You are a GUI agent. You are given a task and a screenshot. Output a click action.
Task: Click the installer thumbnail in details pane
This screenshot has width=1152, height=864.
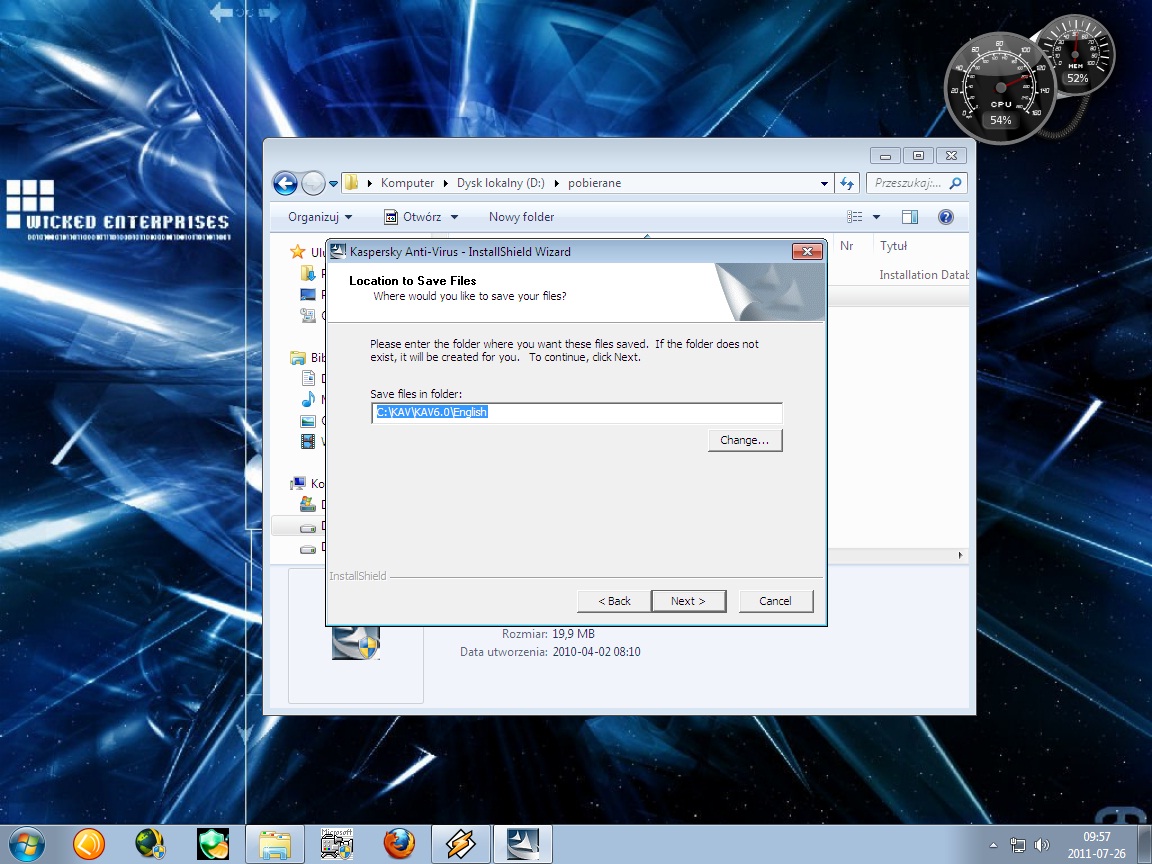[356, 642]
